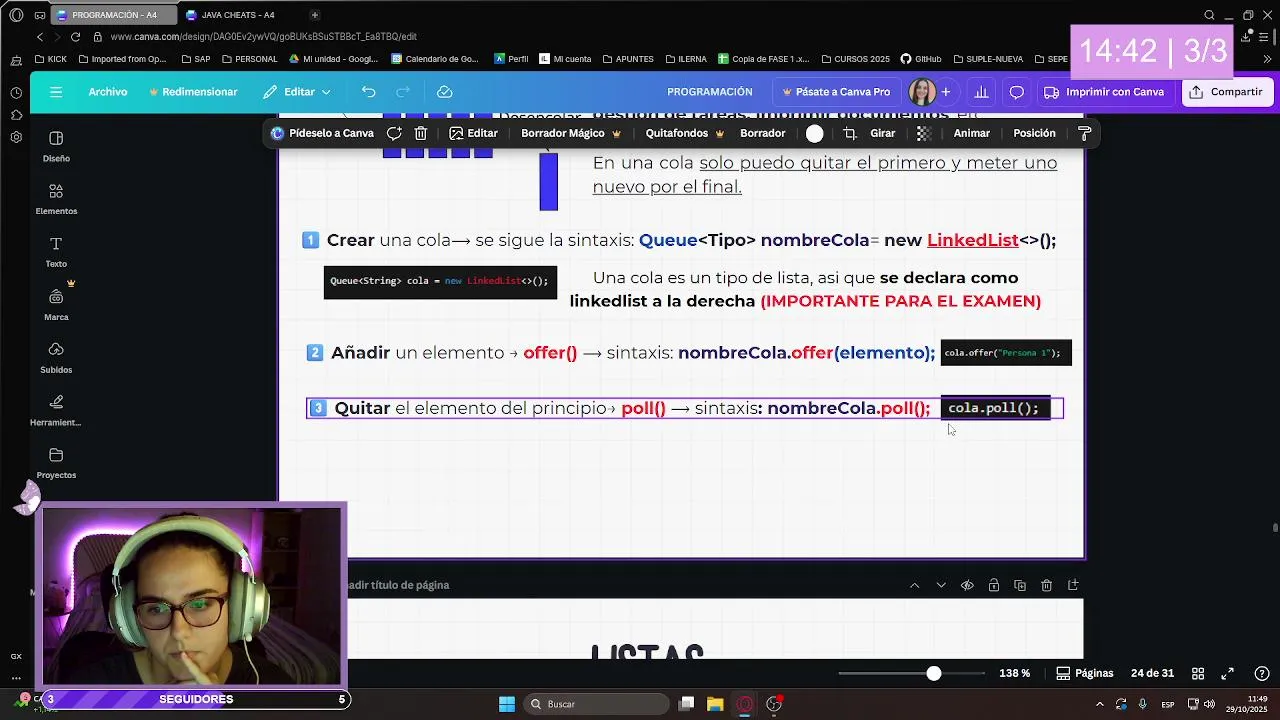Open the GitHub bookmark
Screen dimensions: 1280x720
(x=921, y=59)
